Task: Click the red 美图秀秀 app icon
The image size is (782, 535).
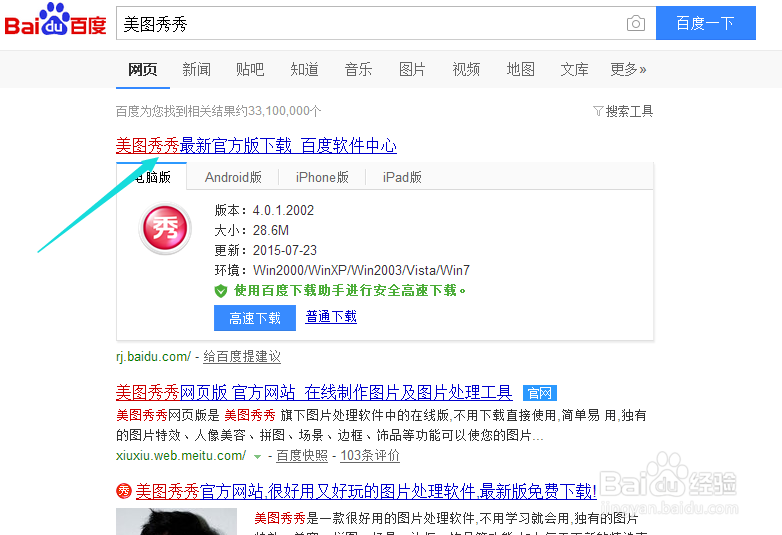Action: [165, 229]
